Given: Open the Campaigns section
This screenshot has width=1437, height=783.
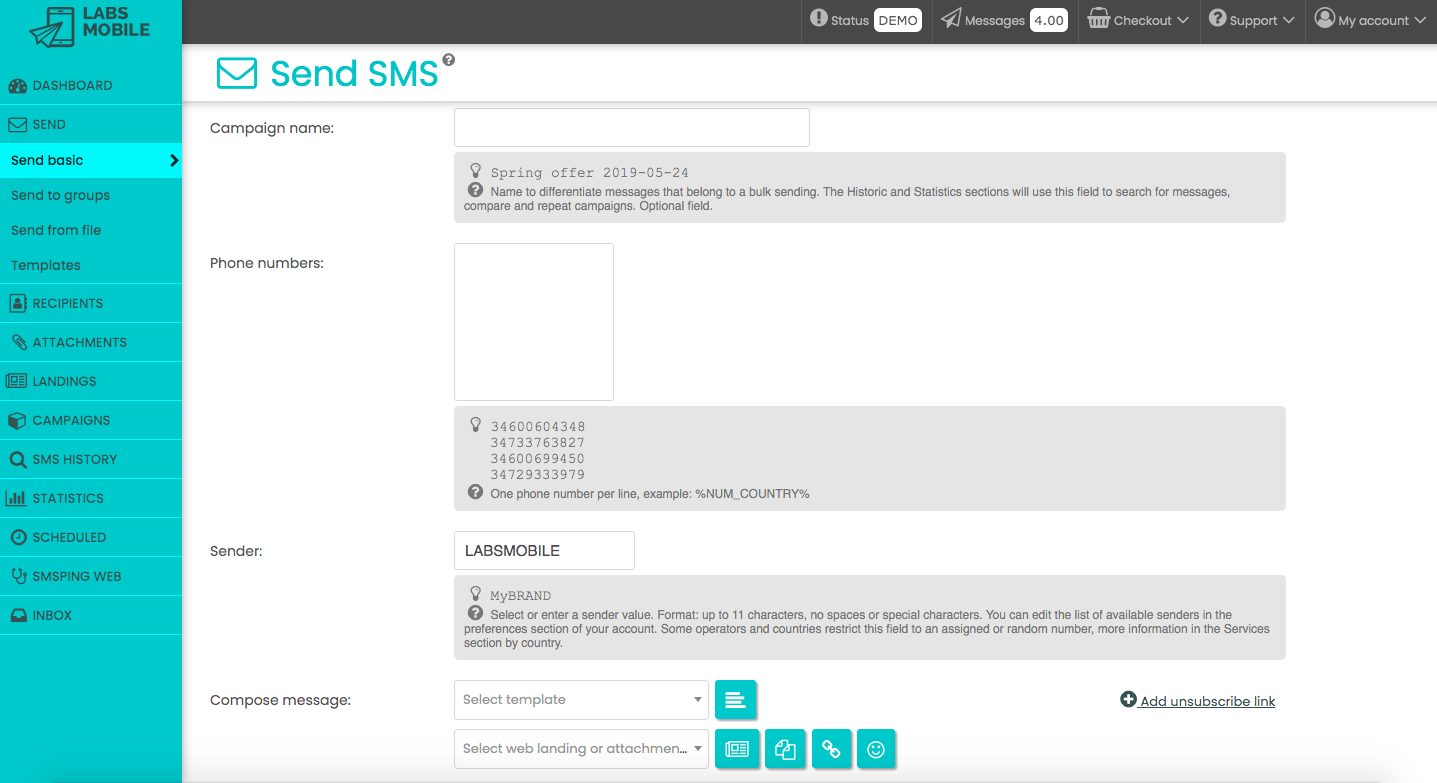Looking at the screenshot, I should (x=91, y=420).
